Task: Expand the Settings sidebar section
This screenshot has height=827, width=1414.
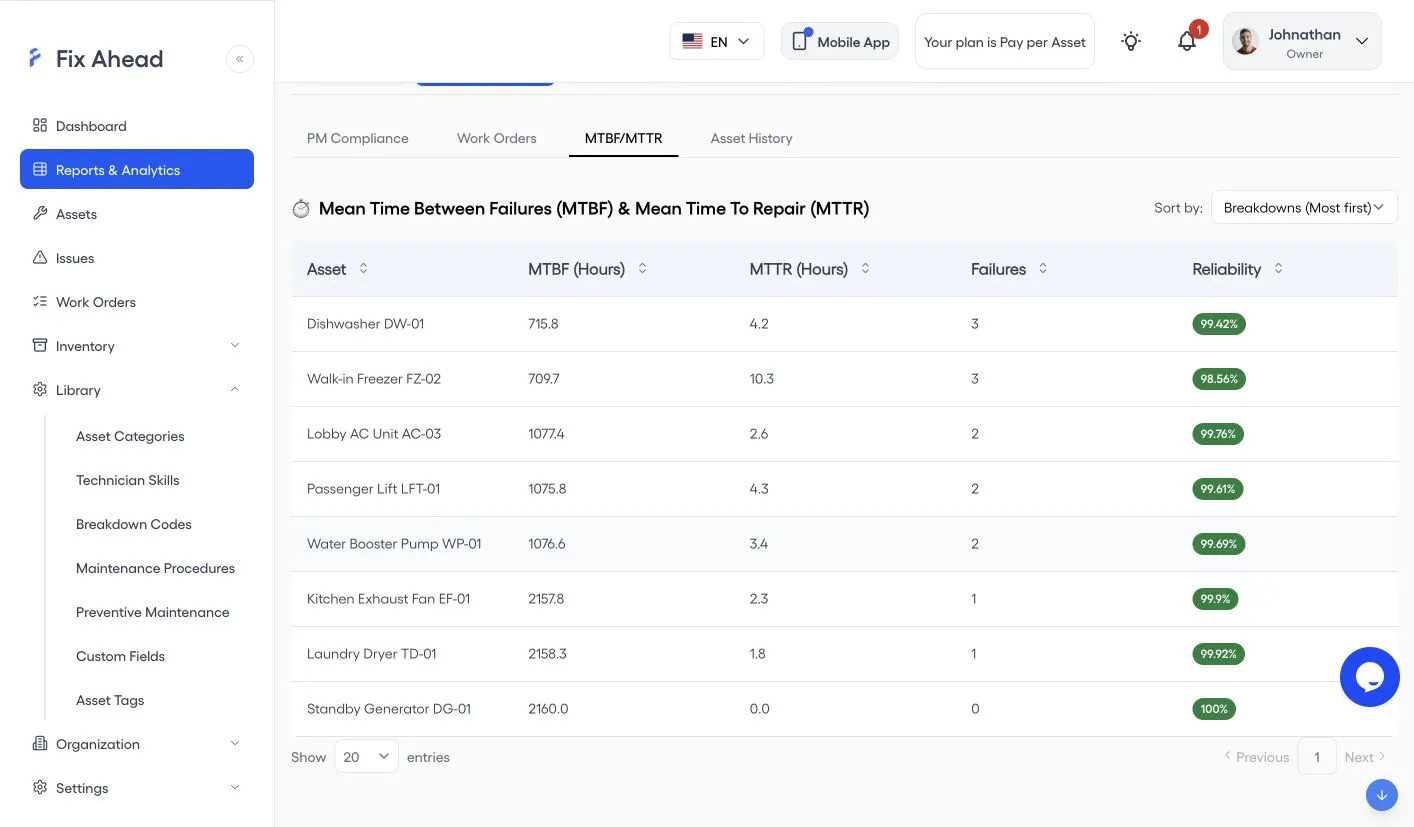Action: pos(137,788)
